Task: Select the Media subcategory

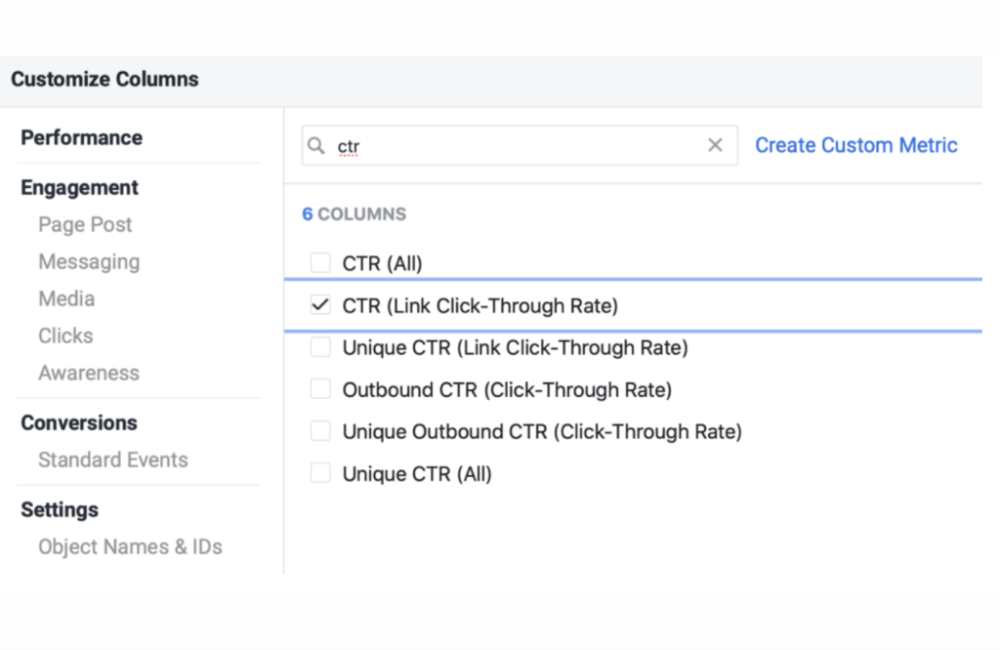Action: 67,299
